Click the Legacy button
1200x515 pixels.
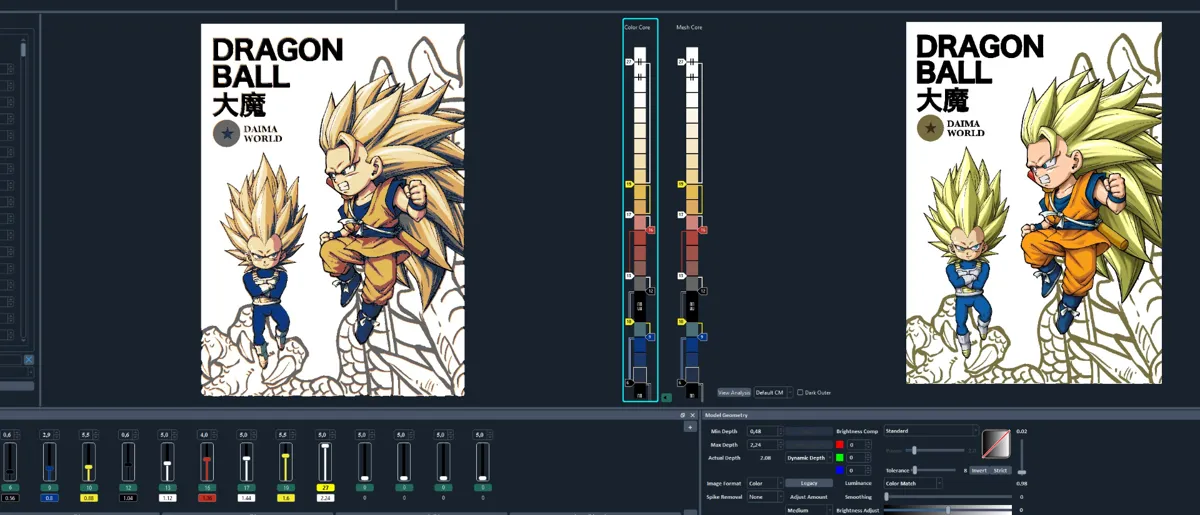point(809,483)
